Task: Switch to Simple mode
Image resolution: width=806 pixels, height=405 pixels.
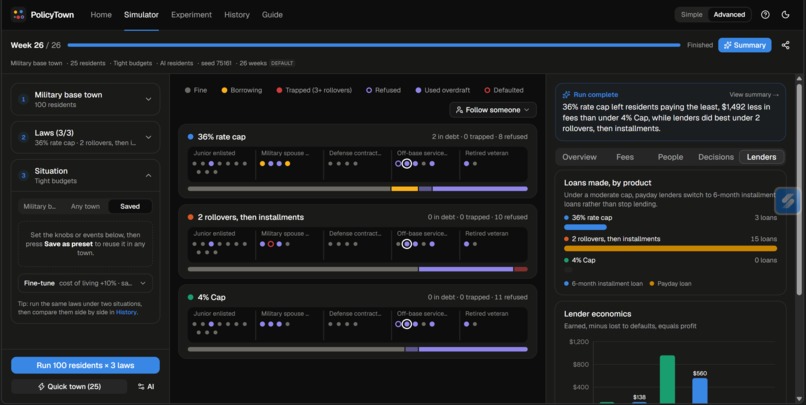Action: (x=691, y=14)
